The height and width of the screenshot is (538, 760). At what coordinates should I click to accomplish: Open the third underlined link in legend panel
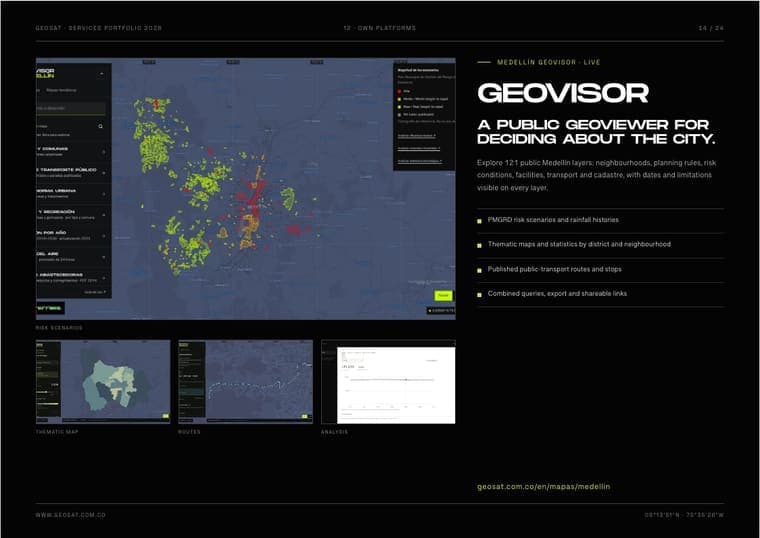click(420, 161)
